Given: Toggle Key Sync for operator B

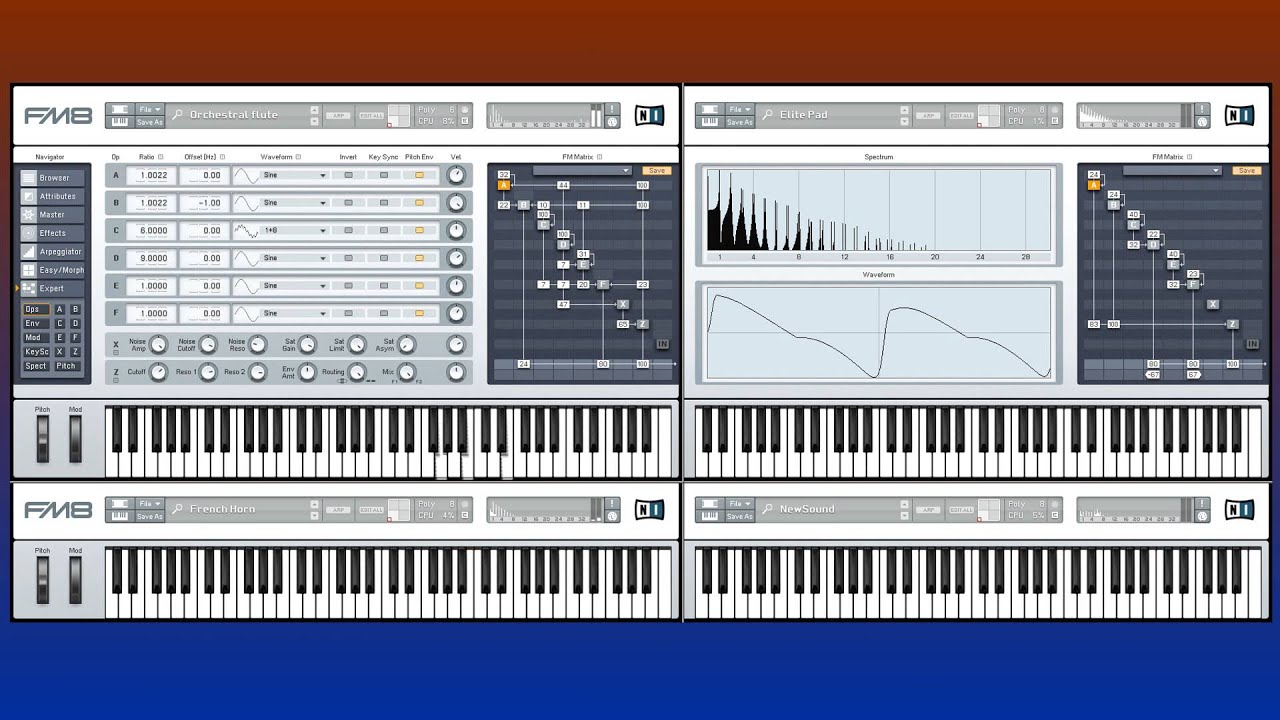Looking at the screenshot, I should pyautogui.click(x=384, y=203).
